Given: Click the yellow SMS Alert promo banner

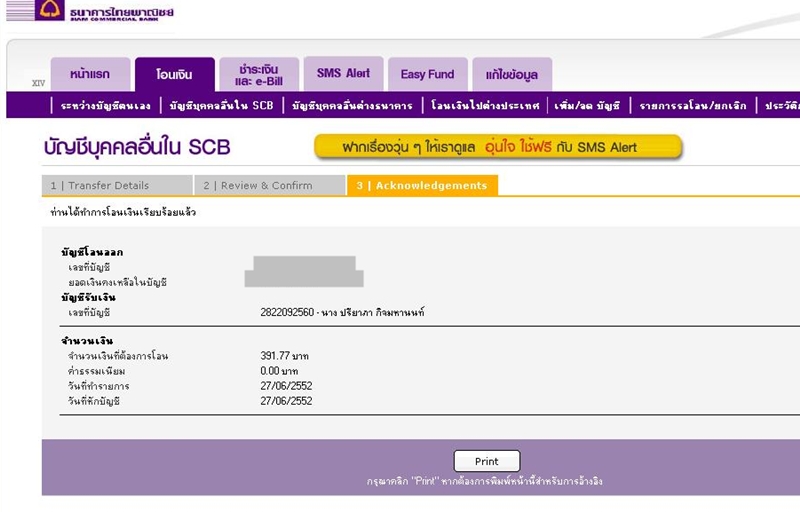Looking at the screenshot, I should click(x=498, y=147).
